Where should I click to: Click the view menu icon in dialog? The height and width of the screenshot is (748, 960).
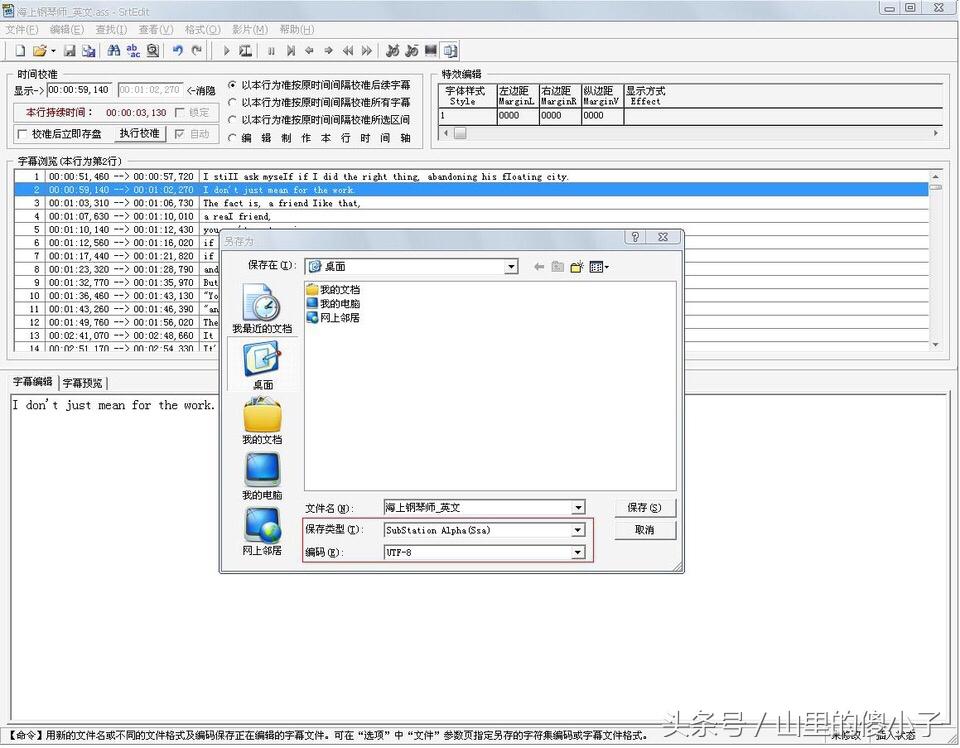click(599, 267)
